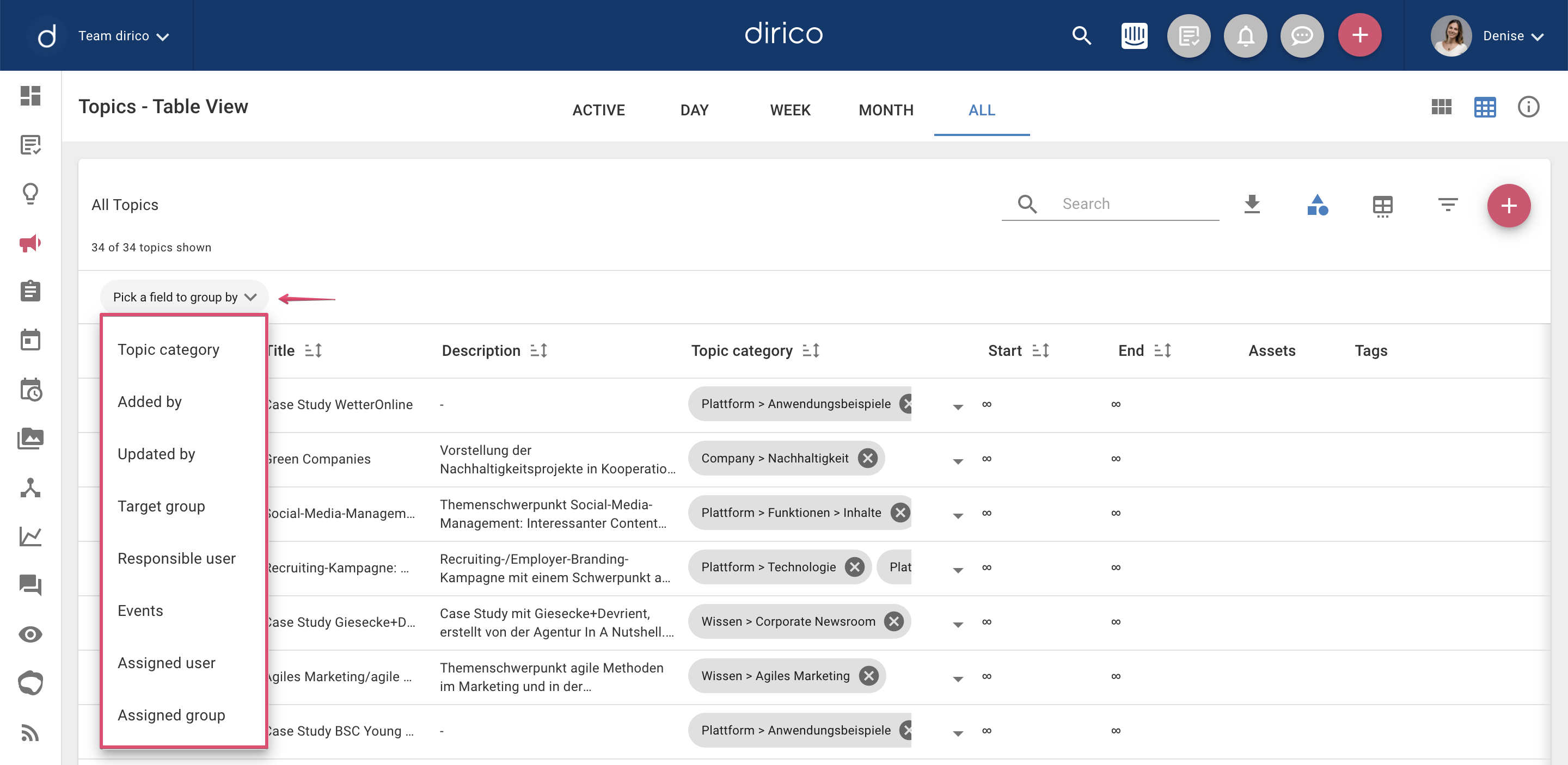Open notifications bell in the header
Viewport: 1568px width, 765px height.
pyautogui.click(x=1245, y=36)
